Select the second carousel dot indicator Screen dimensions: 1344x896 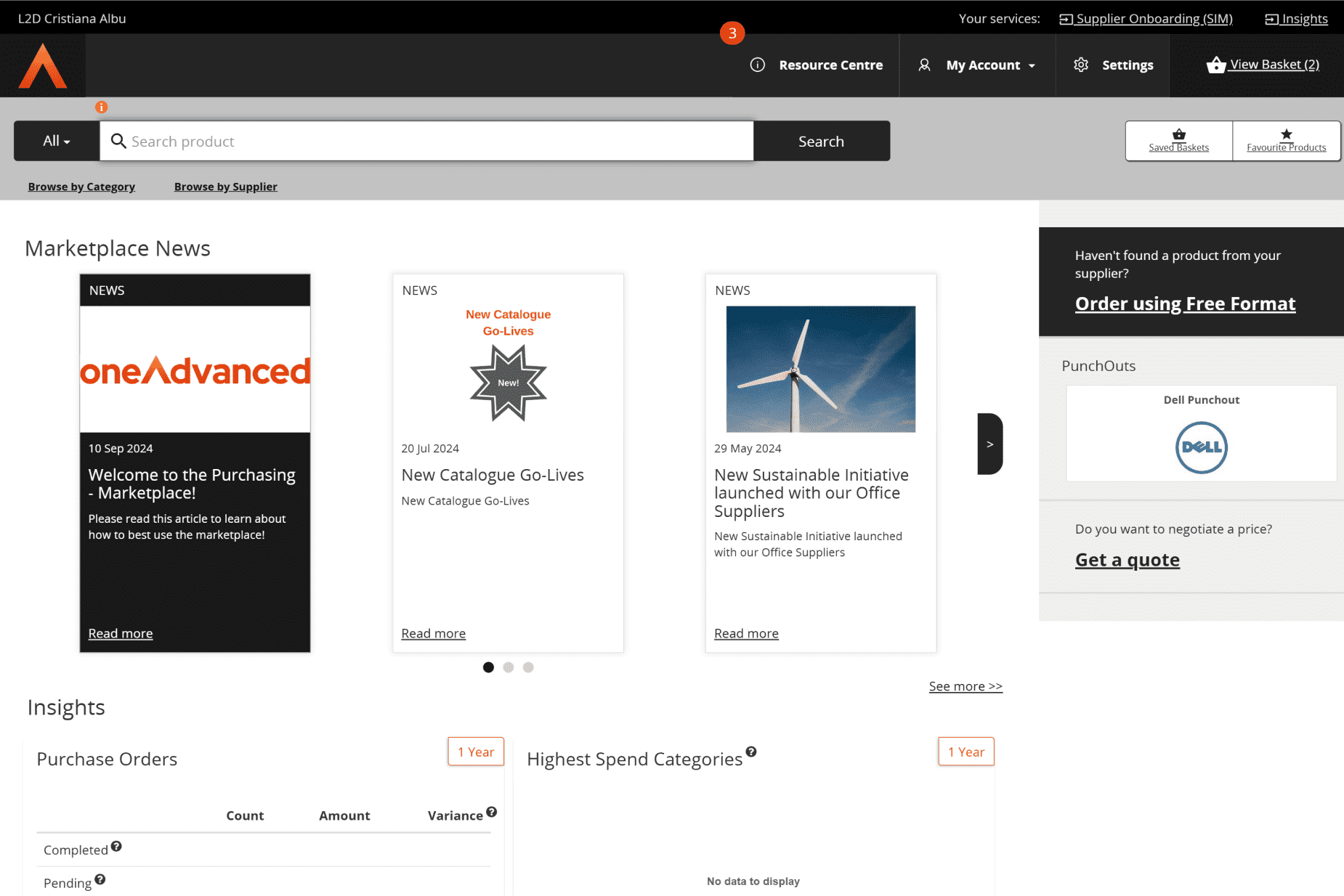(509, 667)
